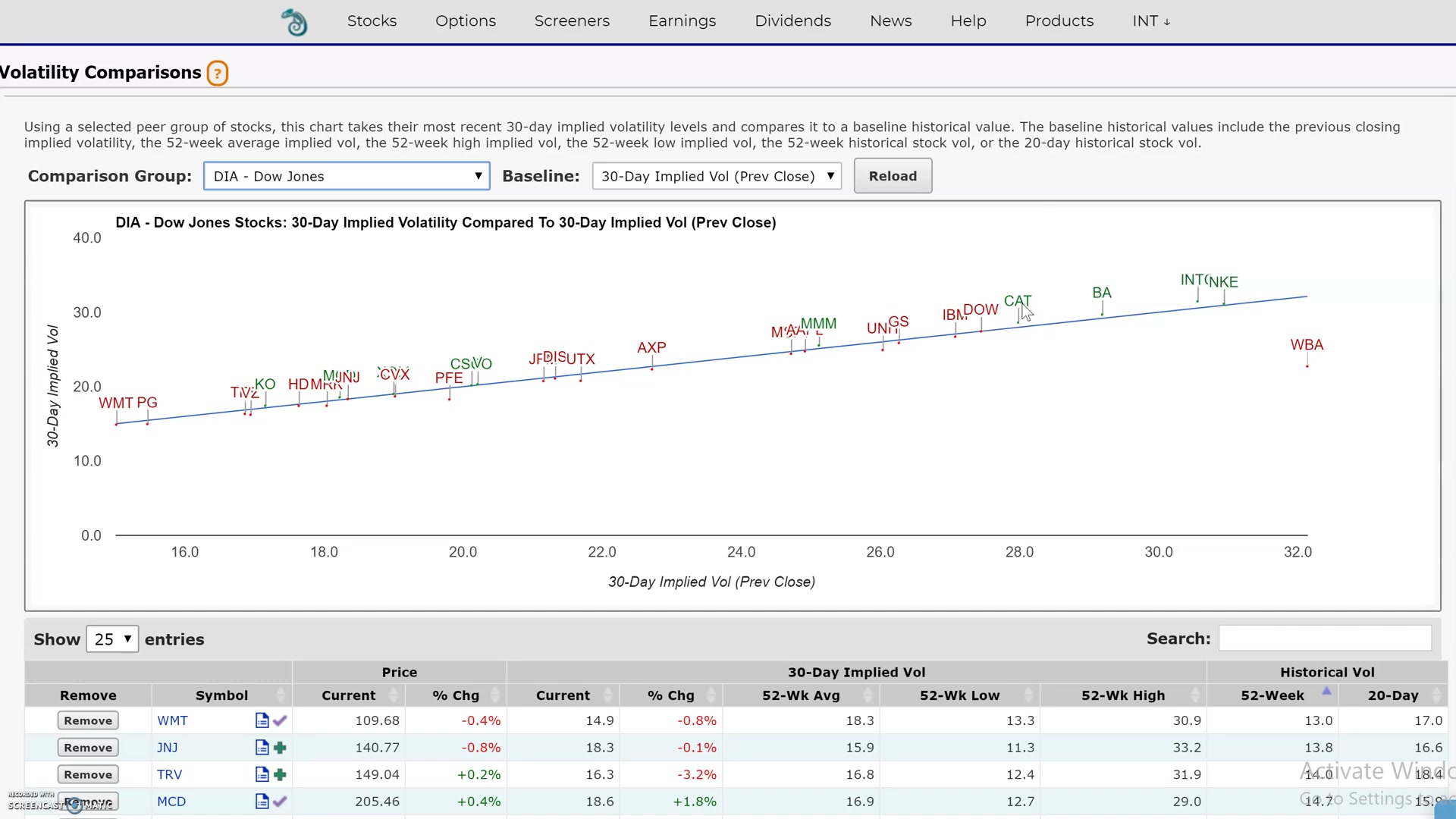Open the Baseline dropdown
Screen dimensions: 1456x819
click(716, 176)
